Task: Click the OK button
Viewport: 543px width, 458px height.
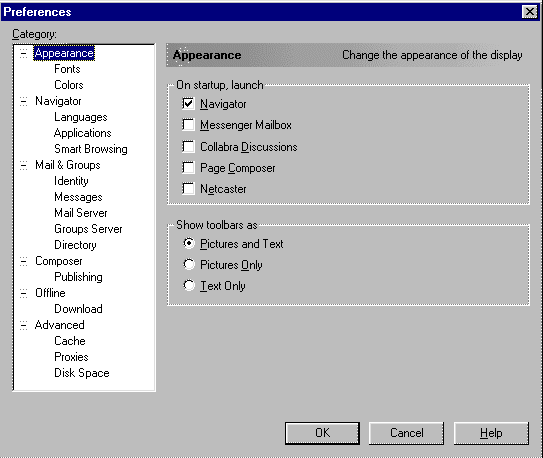Action: coord(322,433)
